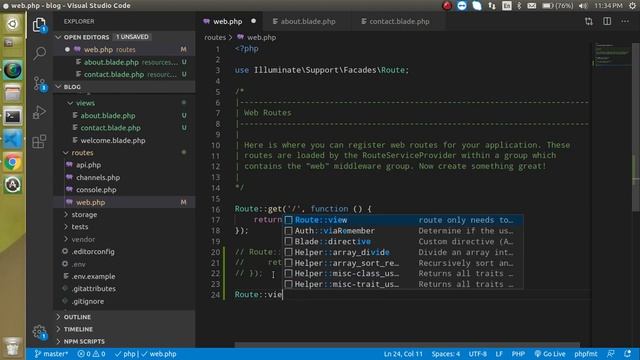The image size is (640, 360).
Task: Select the Auth::viaRemember suggestion
Action: click(x=403, y=231)
